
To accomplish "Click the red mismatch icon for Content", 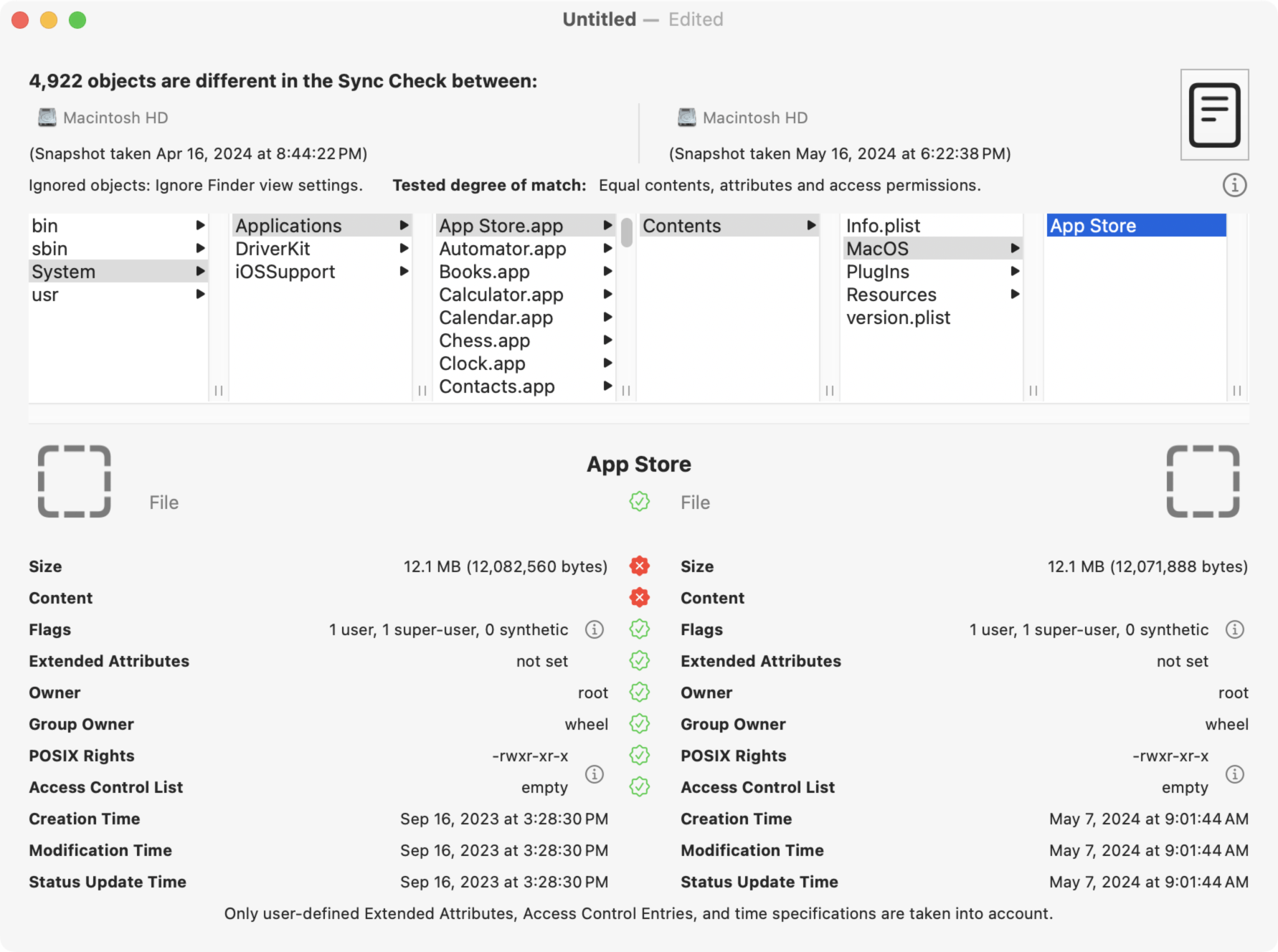I will pyautogui.click(x=640, y=598).
